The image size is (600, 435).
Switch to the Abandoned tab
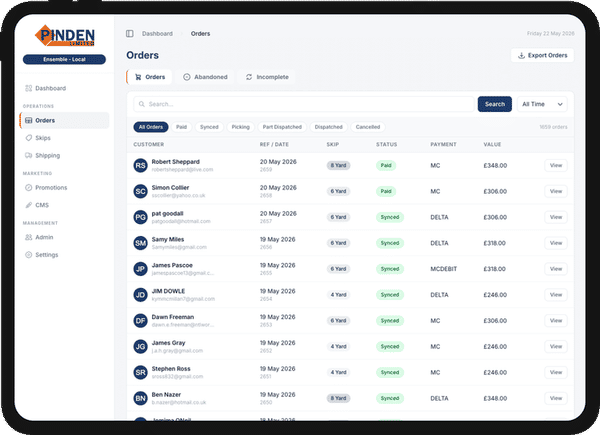click(205, 77)
